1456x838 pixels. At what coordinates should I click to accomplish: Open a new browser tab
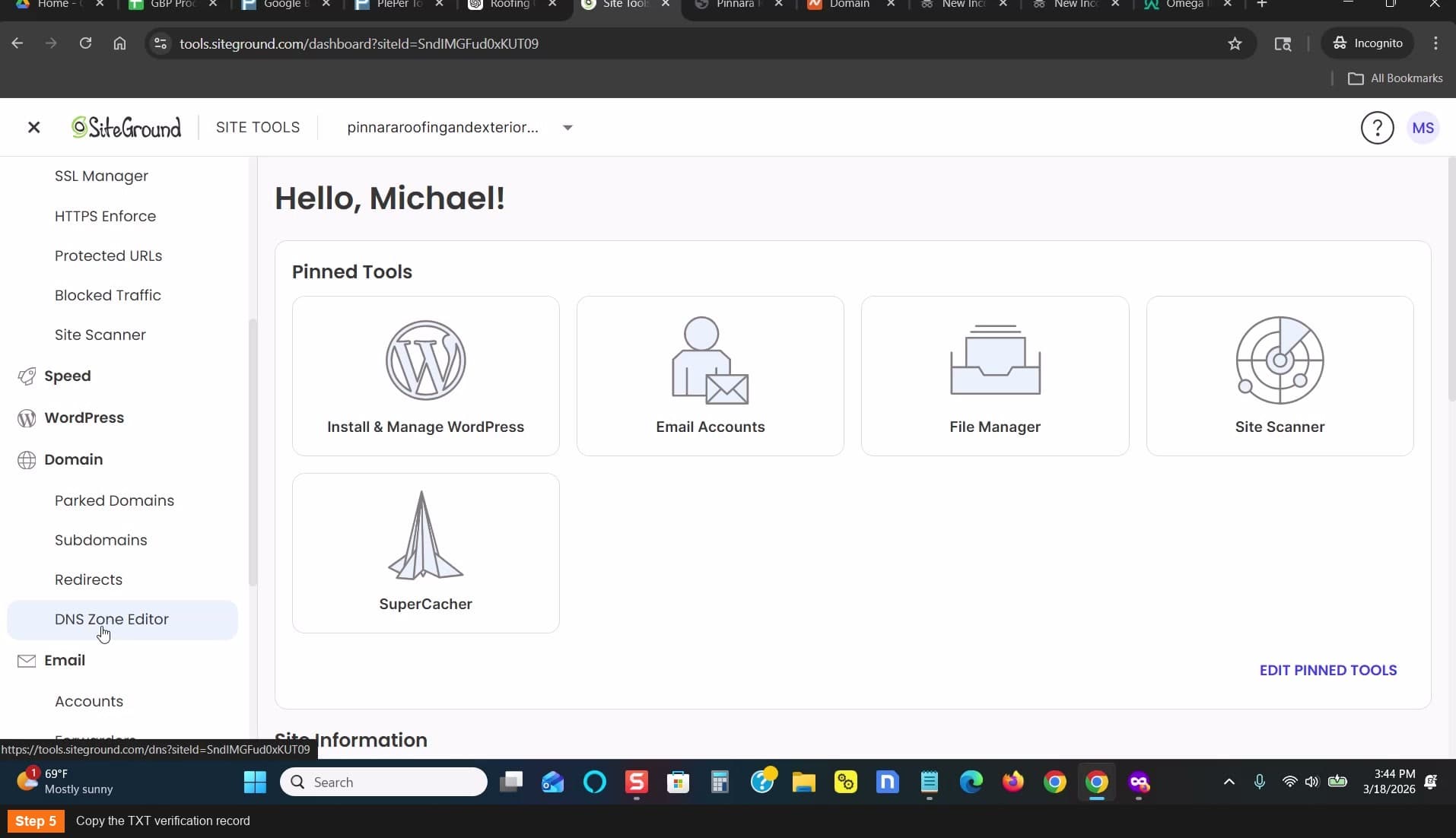point(1261,5)
